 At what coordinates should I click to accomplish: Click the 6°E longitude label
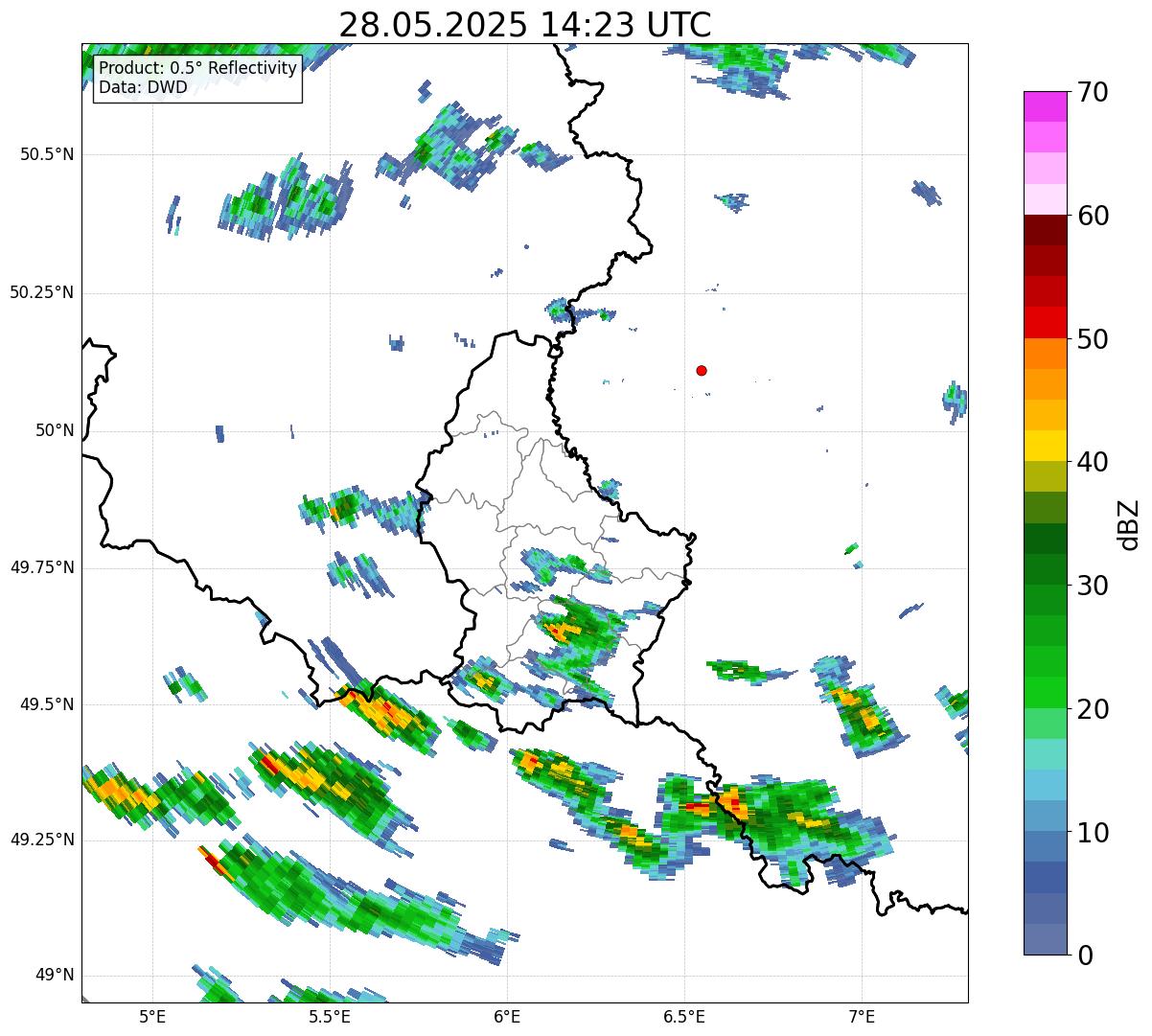(x=507, y=1016)
